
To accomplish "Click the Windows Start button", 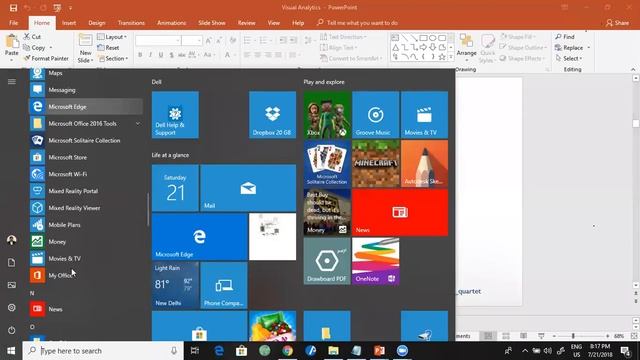I will coord(11,351).
